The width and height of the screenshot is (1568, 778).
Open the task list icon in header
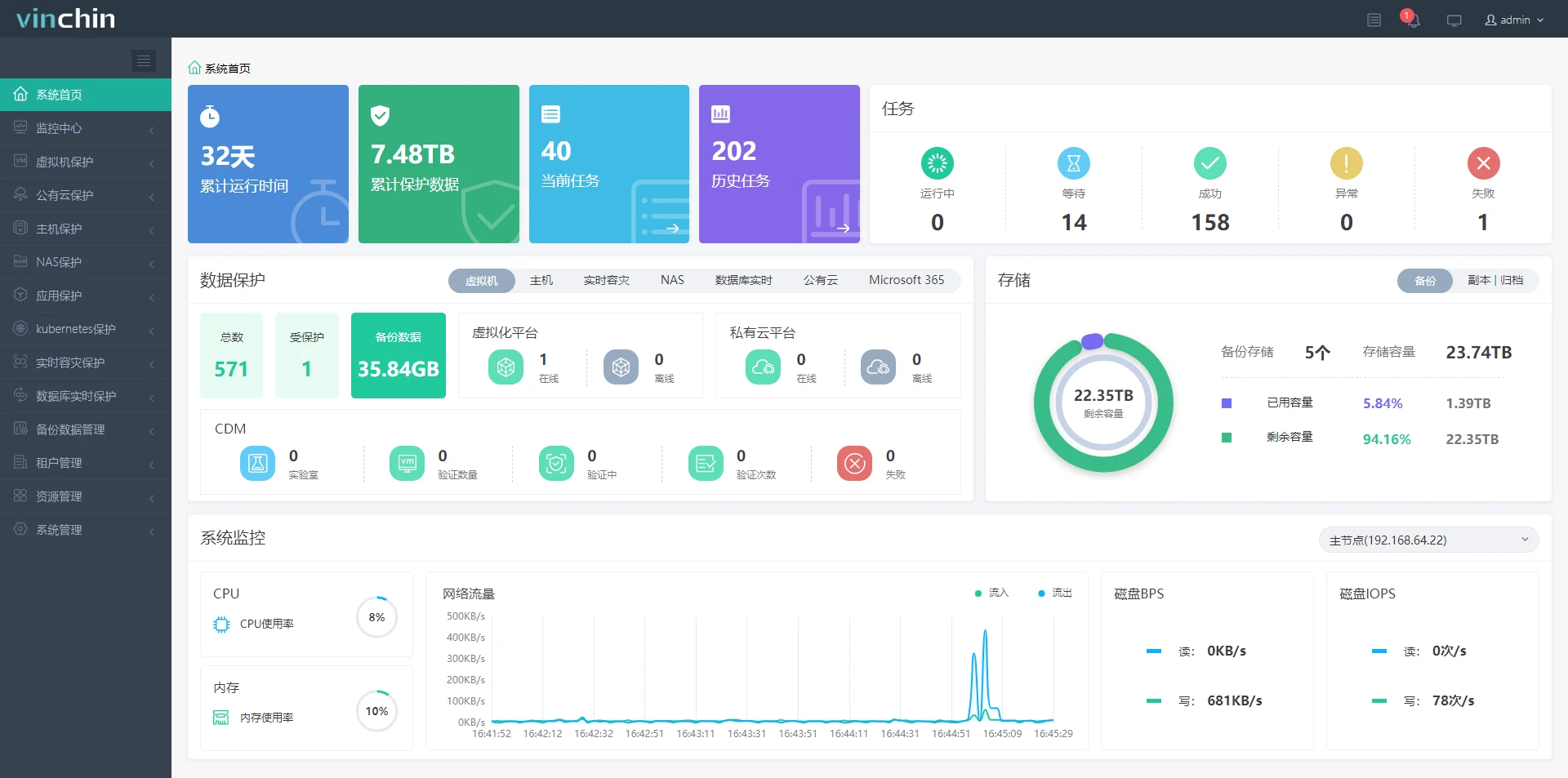pyautogui.click(x=1374, y=20)
